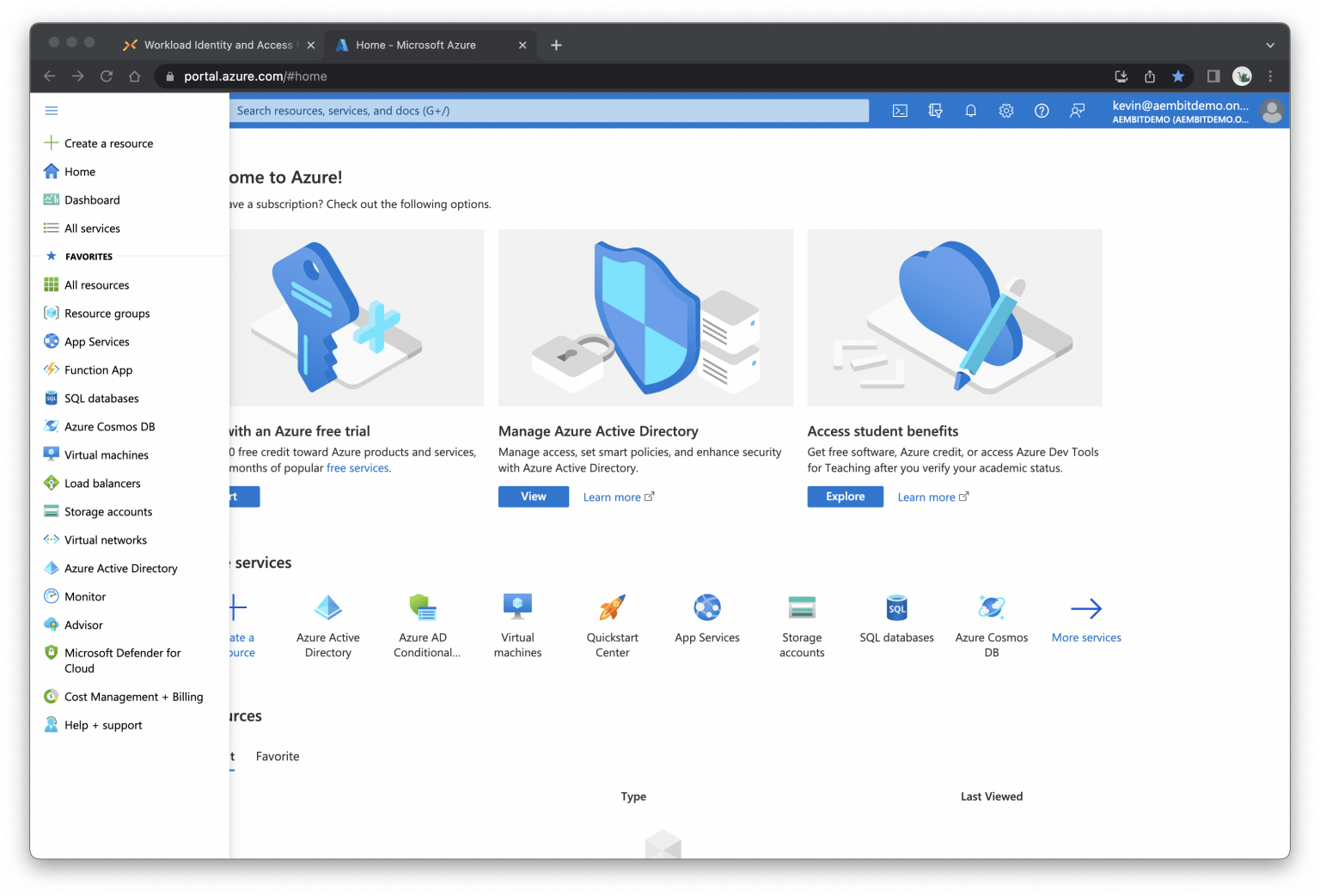This screenshot has width=1320, height=896.
Task: Click View under Manage Azure Active Directory
Action: [533, 497]
